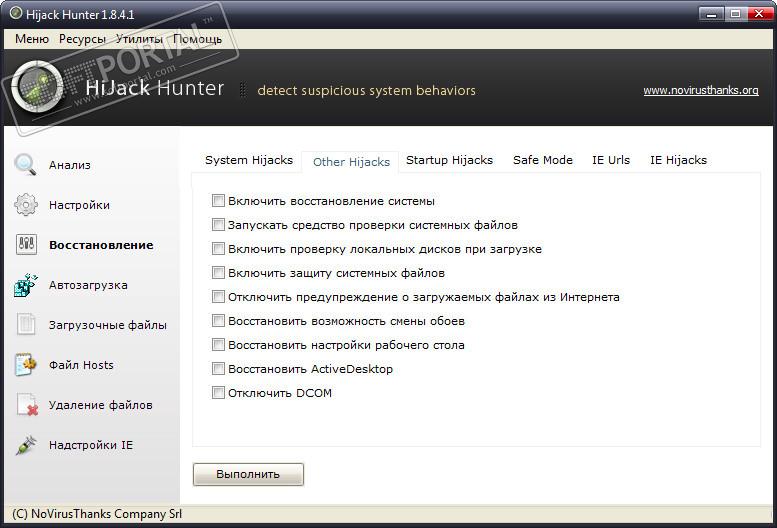Select the Восстановление sidebar label
Screen dimensions: 777x528
tap(101, 245)
